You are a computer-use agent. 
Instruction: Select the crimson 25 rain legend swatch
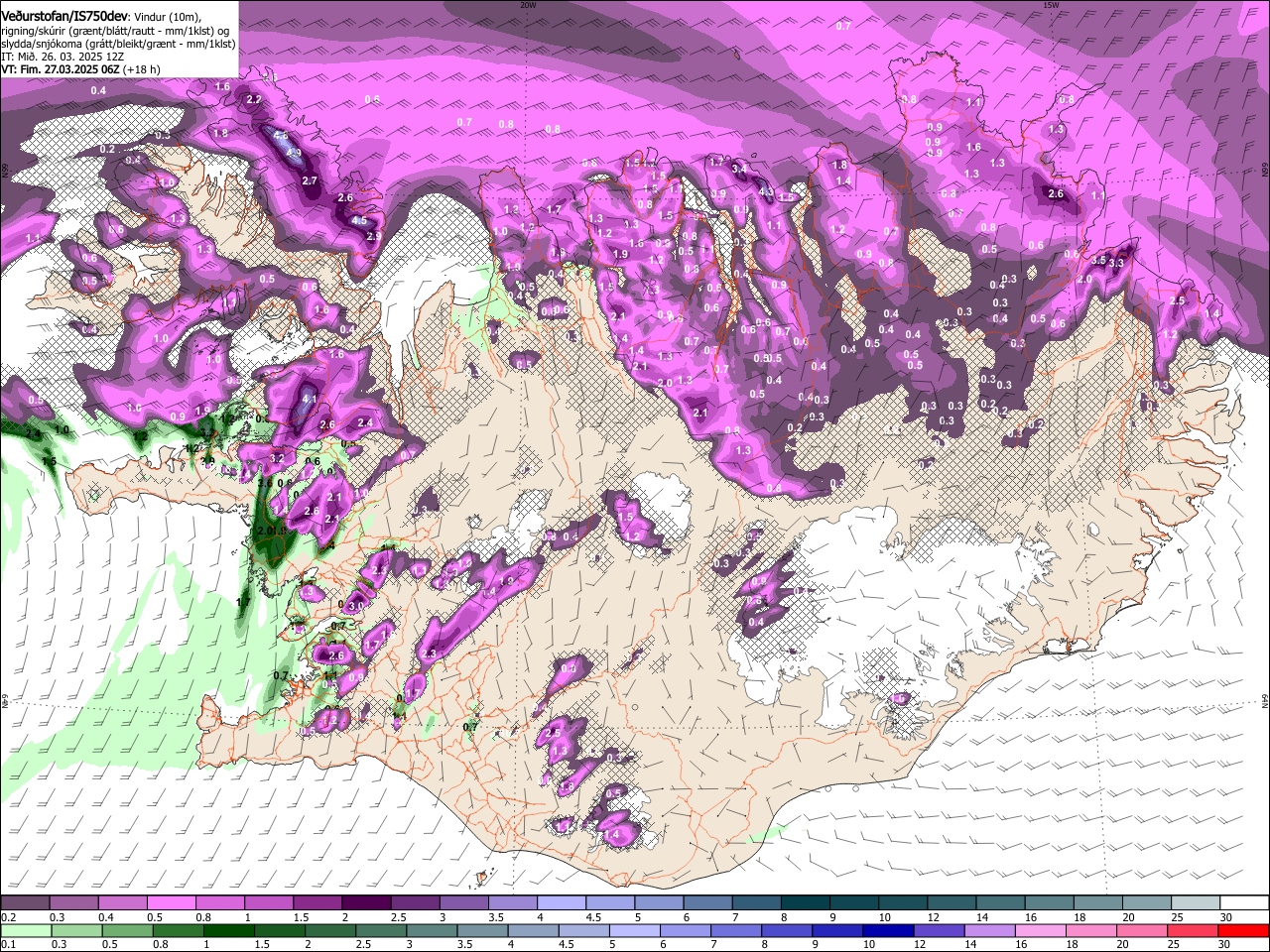tap(1193, 930)
